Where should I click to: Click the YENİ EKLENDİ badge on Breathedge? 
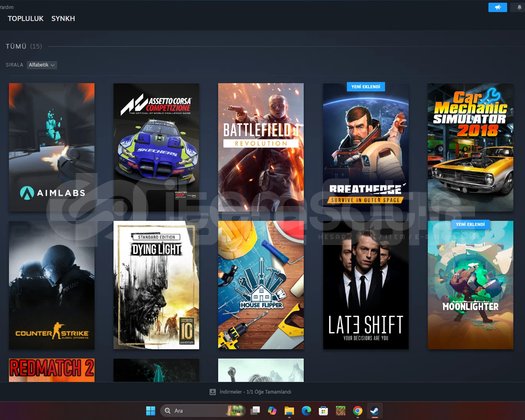click(366, 87)
